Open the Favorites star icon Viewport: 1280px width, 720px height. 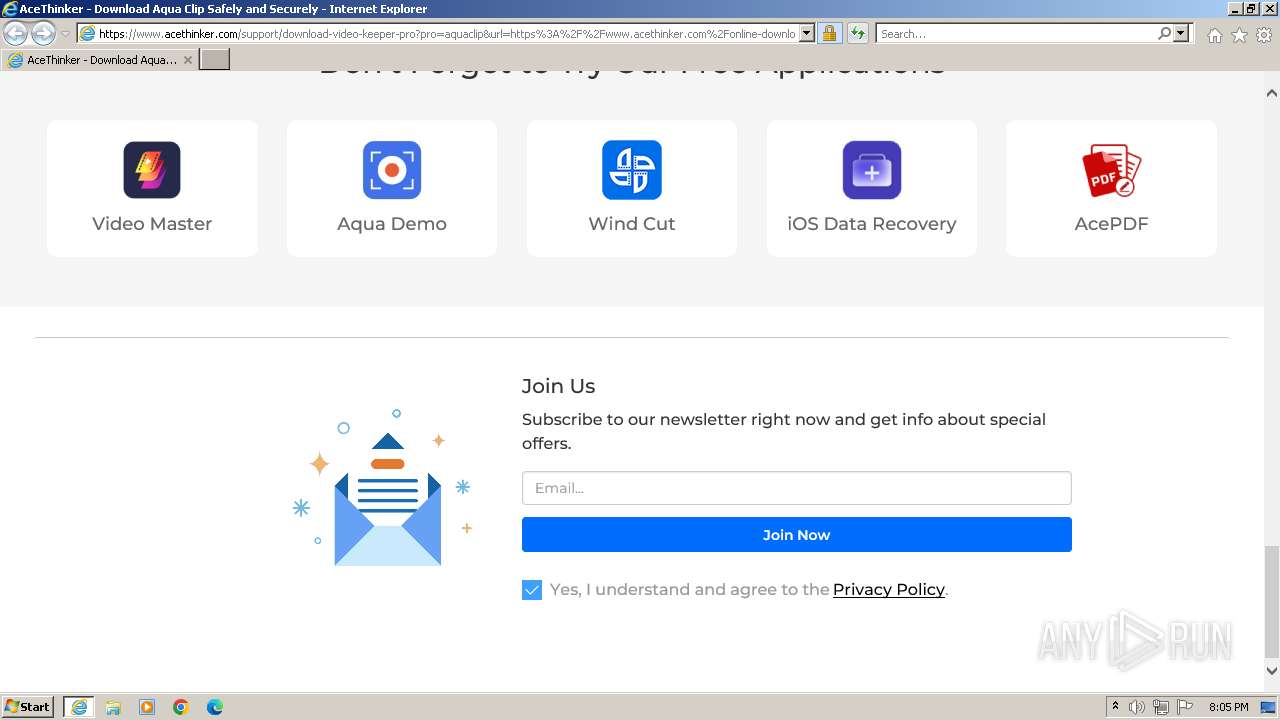1239,35
